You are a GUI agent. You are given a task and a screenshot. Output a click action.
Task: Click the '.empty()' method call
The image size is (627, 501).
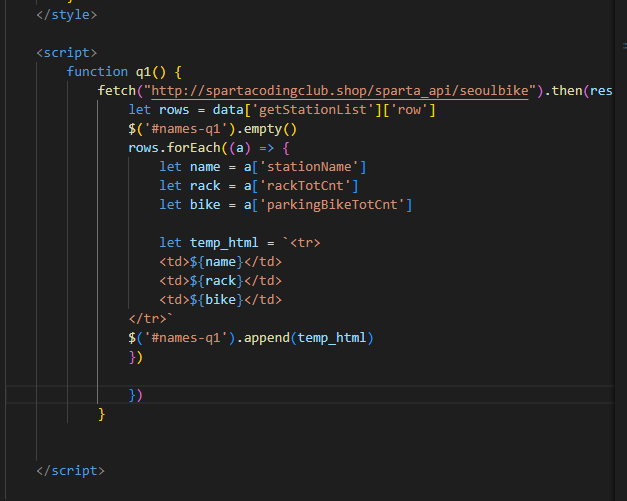tap(267, 129)
